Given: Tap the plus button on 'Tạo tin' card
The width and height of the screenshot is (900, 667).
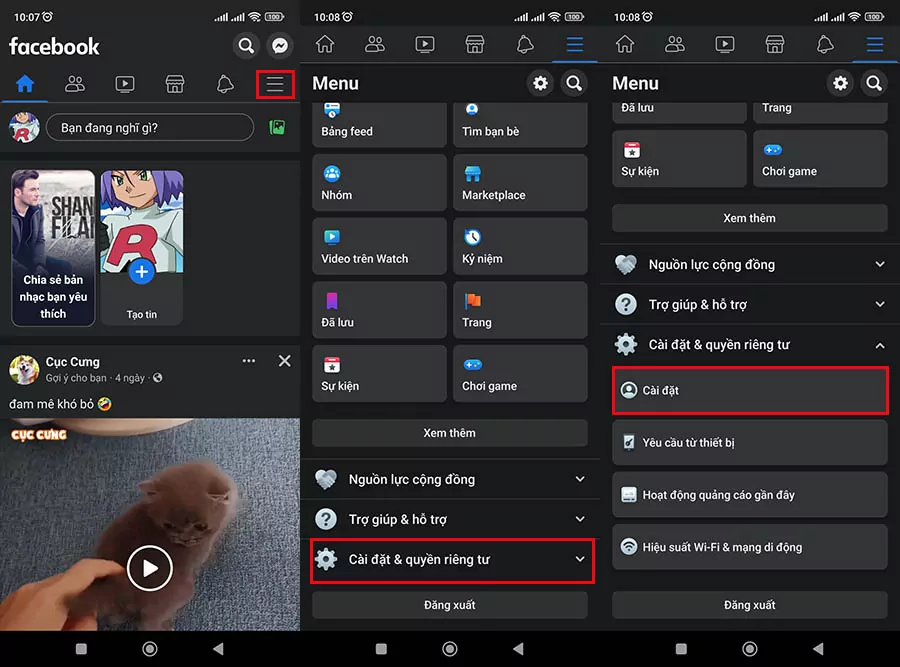Looking at the screenshot, I should point(142,272).
